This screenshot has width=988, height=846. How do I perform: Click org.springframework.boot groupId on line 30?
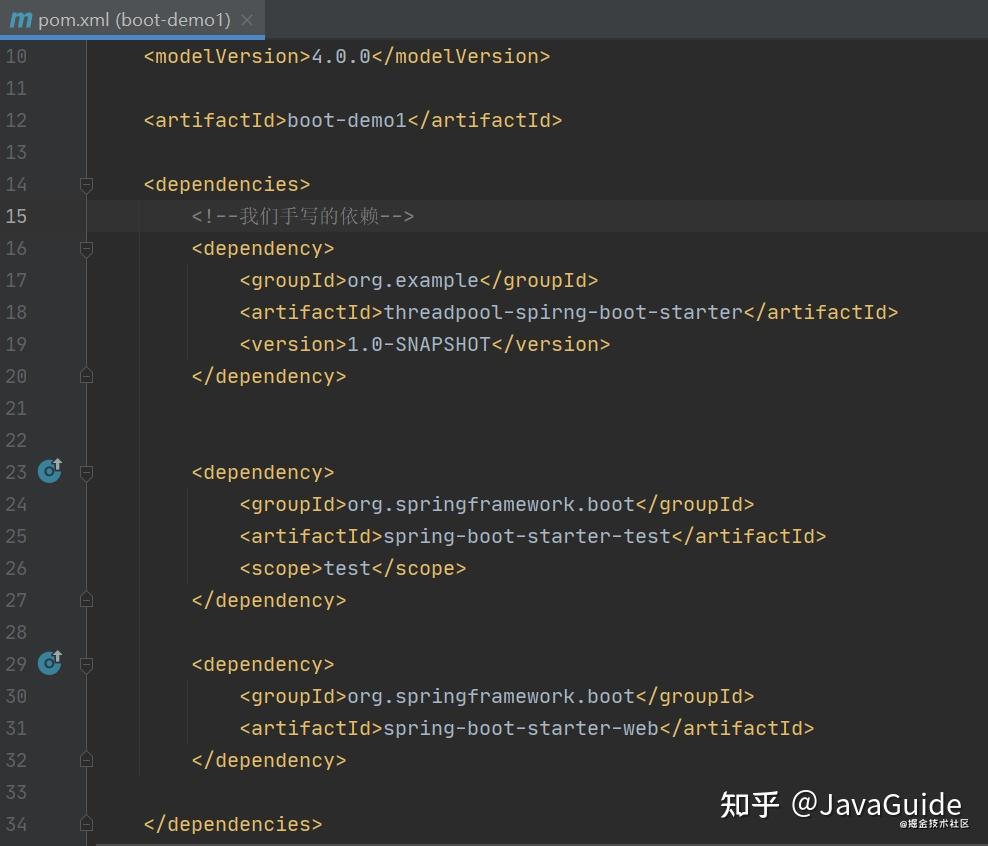click(x=491, y=696)
